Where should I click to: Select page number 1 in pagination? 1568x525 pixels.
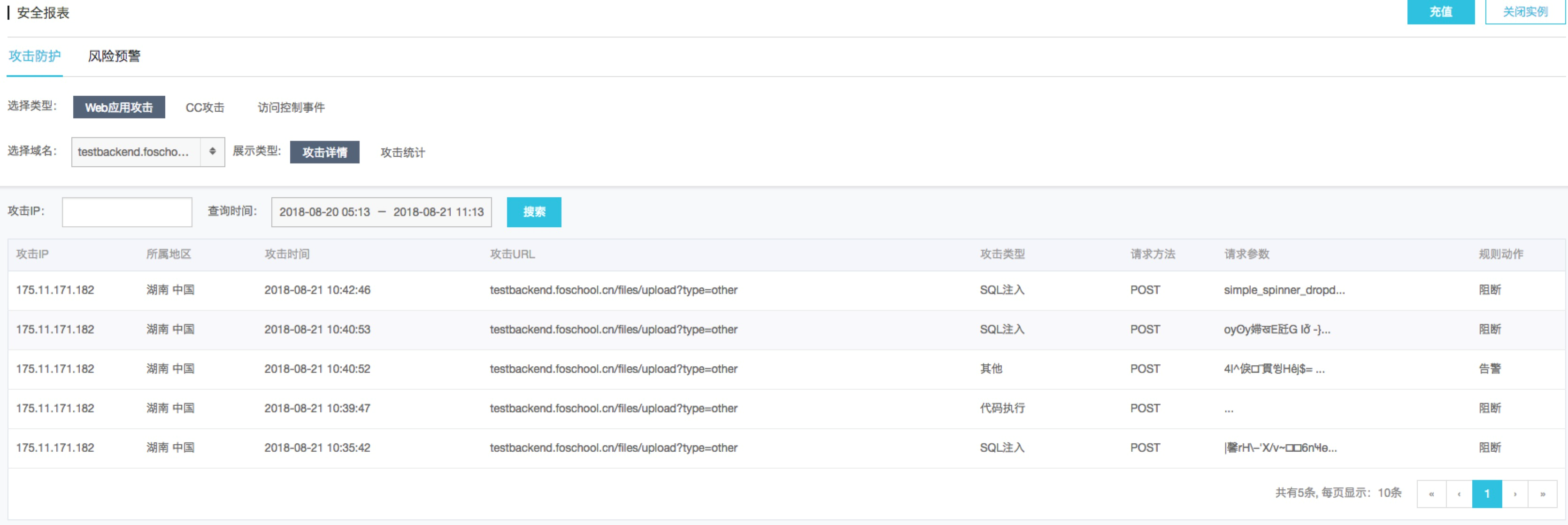pyautogui.click(x=1486, y=494)
